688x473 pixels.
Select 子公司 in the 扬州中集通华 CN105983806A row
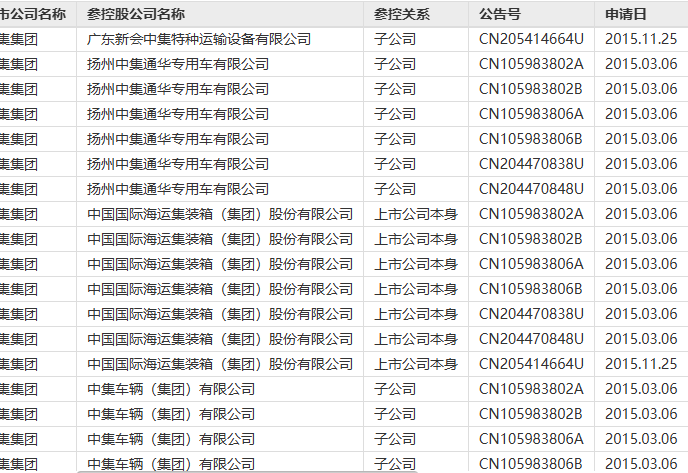click(394, 114)
